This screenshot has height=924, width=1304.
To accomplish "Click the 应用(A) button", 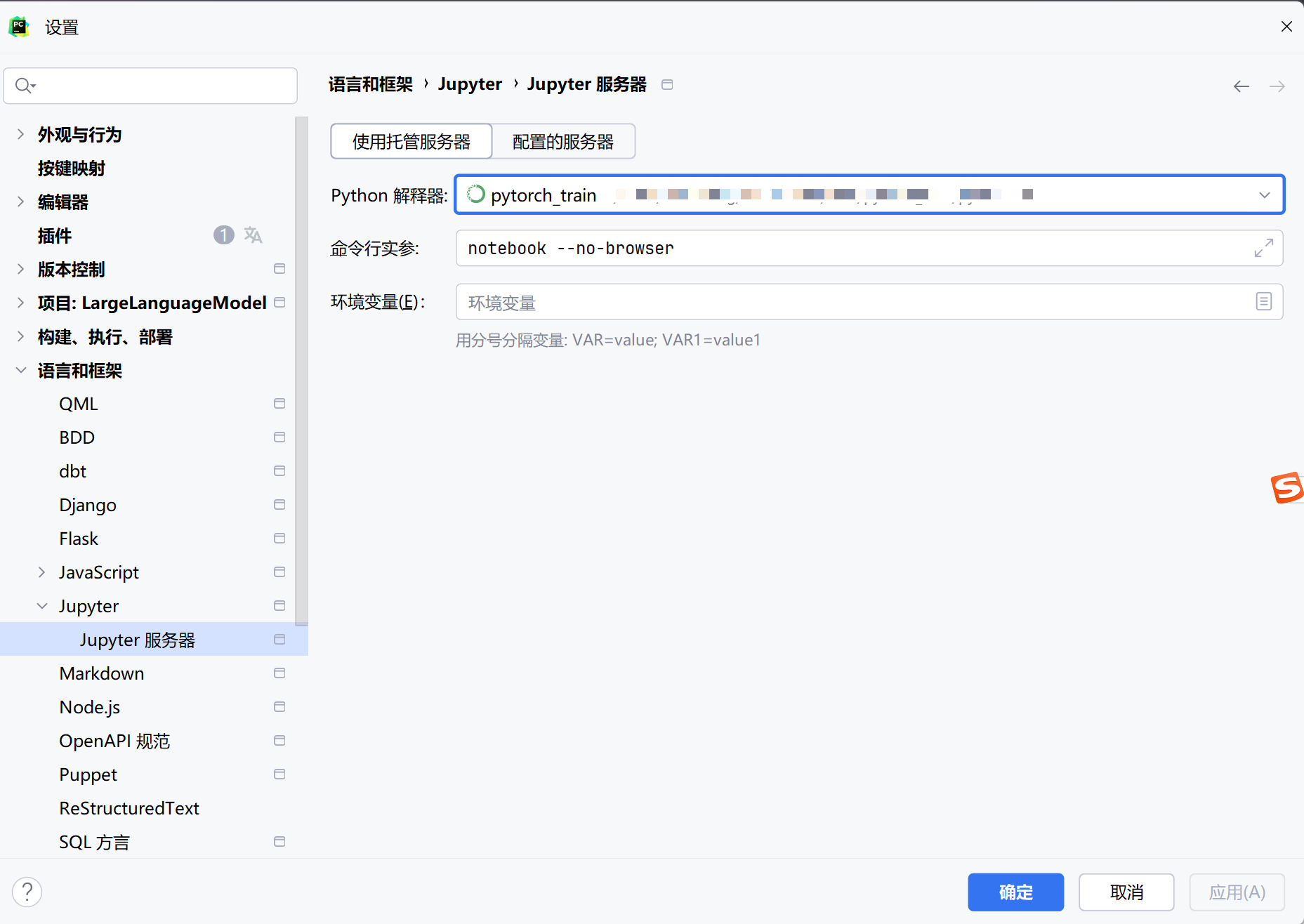I will (1237, 892).
